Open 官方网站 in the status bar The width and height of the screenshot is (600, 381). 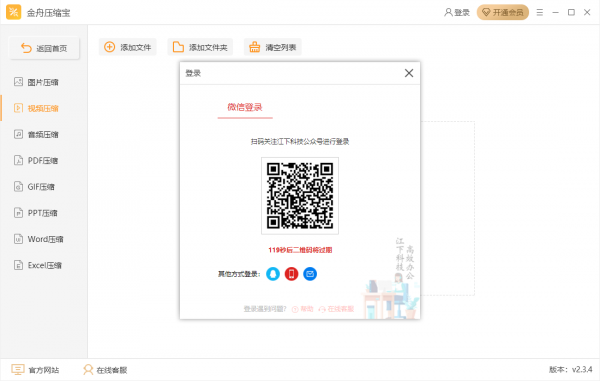pos(35,370)
